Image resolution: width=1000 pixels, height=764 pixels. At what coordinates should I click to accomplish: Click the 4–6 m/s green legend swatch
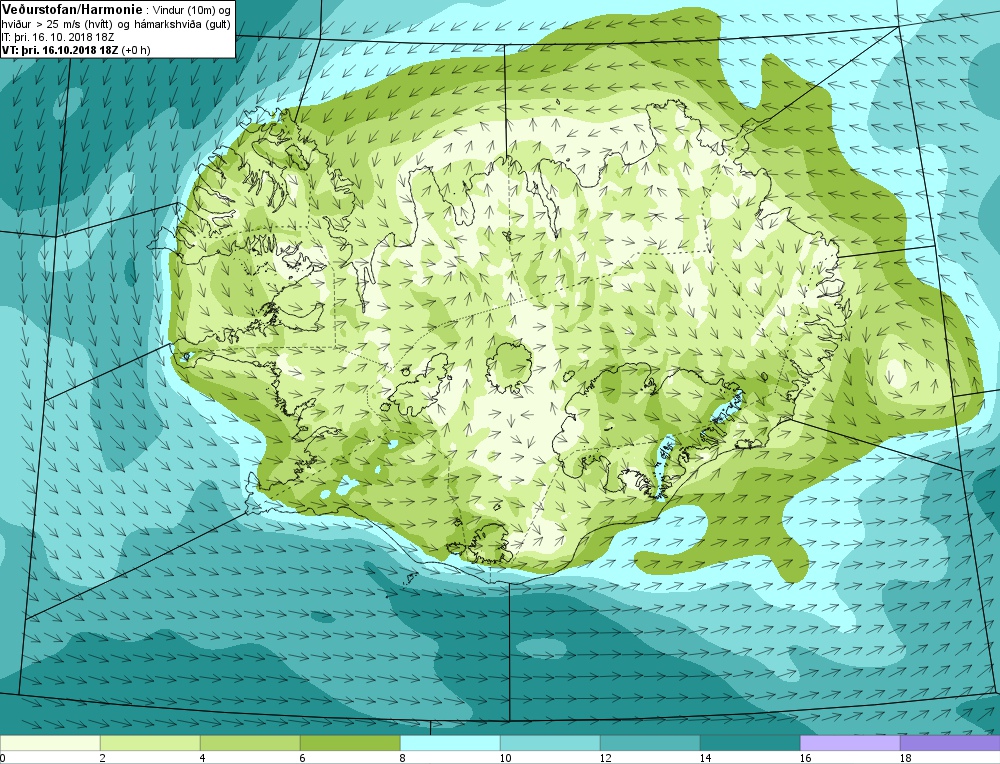(x=250, y=743)
